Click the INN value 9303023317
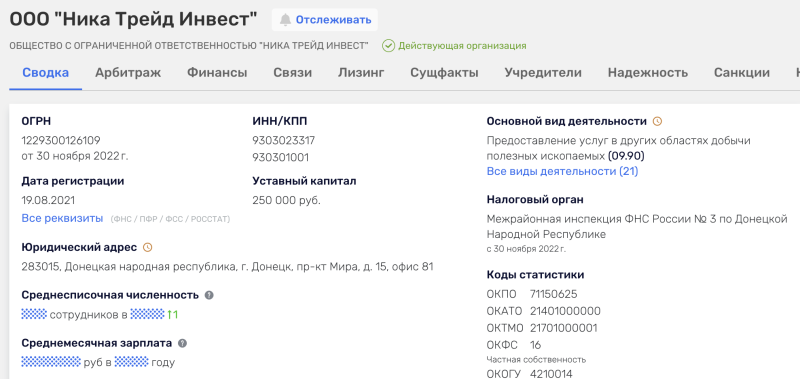800x379 pixels. tap(284, 140)
